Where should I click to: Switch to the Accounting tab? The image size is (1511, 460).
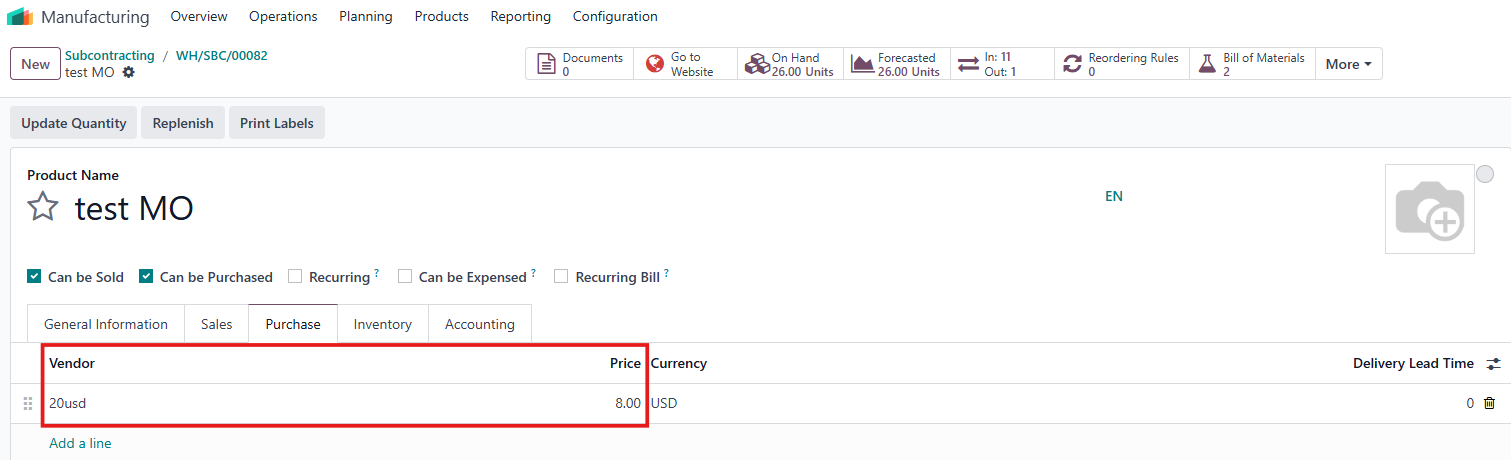[479, 324]
